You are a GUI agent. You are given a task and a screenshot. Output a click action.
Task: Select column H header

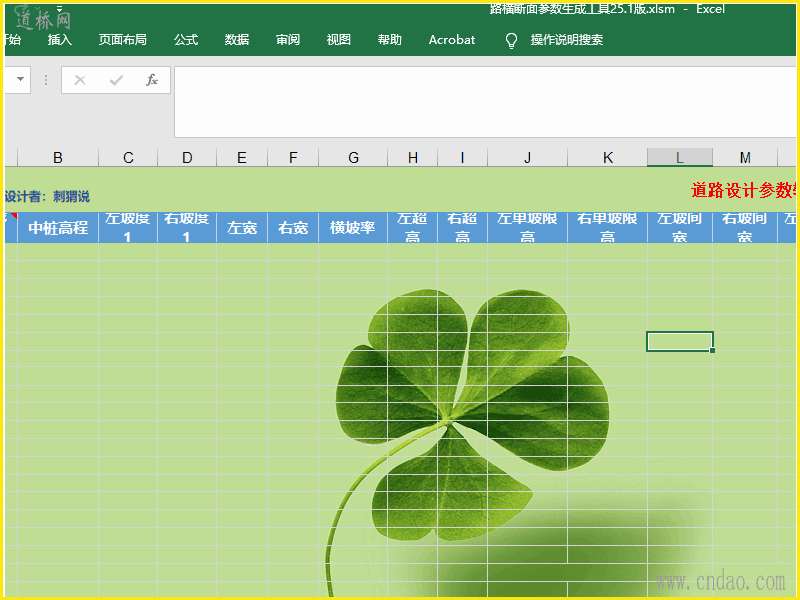point(413,158)
